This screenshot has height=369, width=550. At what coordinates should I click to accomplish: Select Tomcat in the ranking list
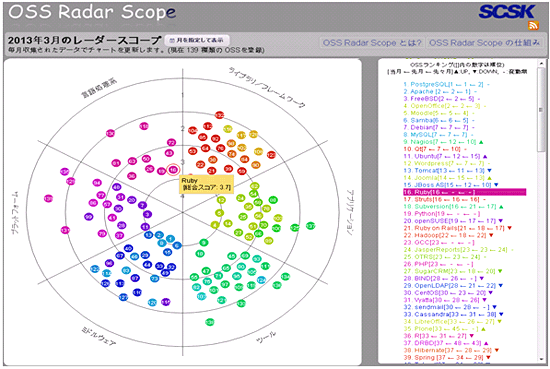coord(447,170)
